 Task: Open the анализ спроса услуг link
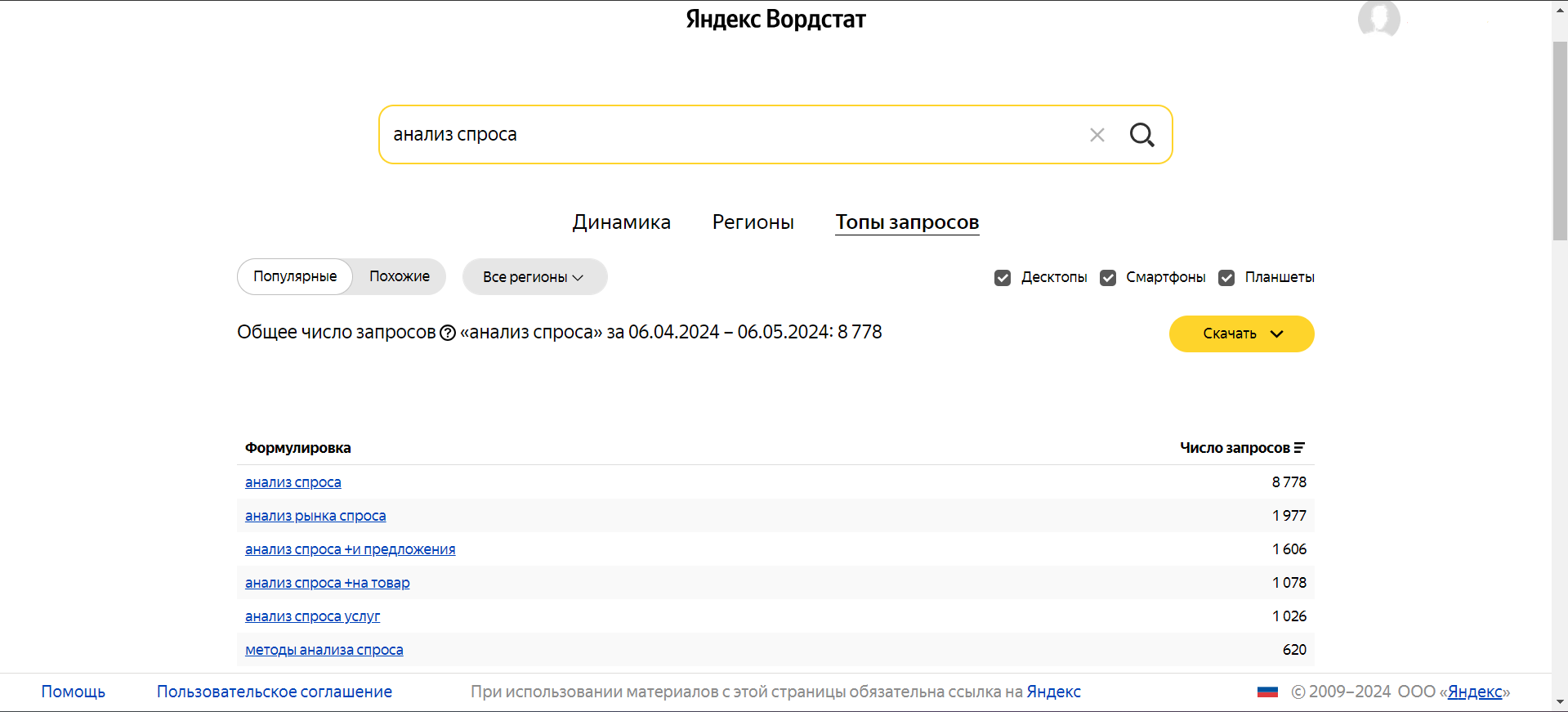[x=312, y=616]
